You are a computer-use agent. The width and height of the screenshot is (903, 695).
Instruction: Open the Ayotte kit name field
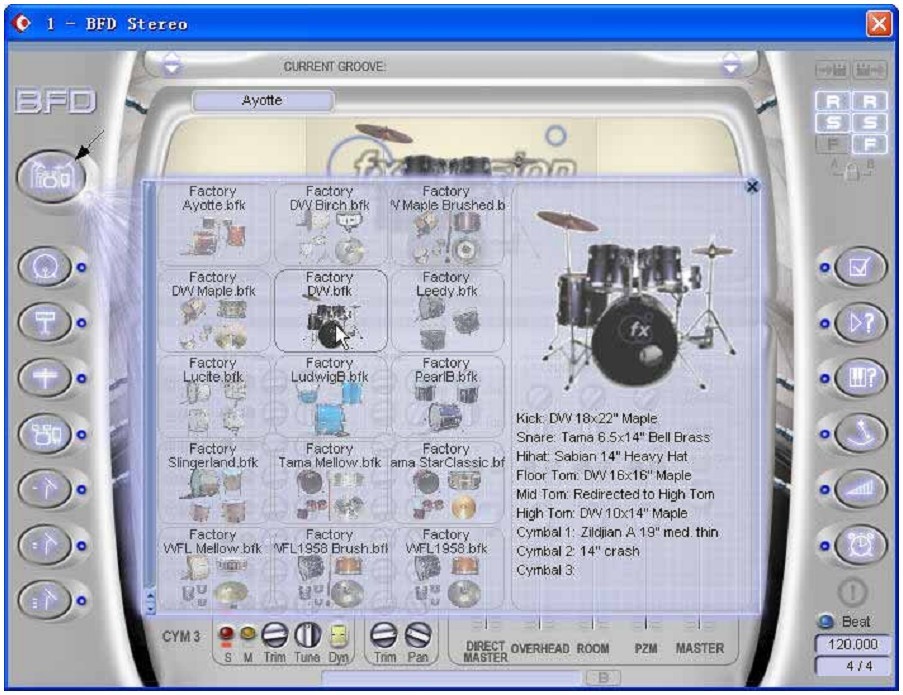pos(262,101)
